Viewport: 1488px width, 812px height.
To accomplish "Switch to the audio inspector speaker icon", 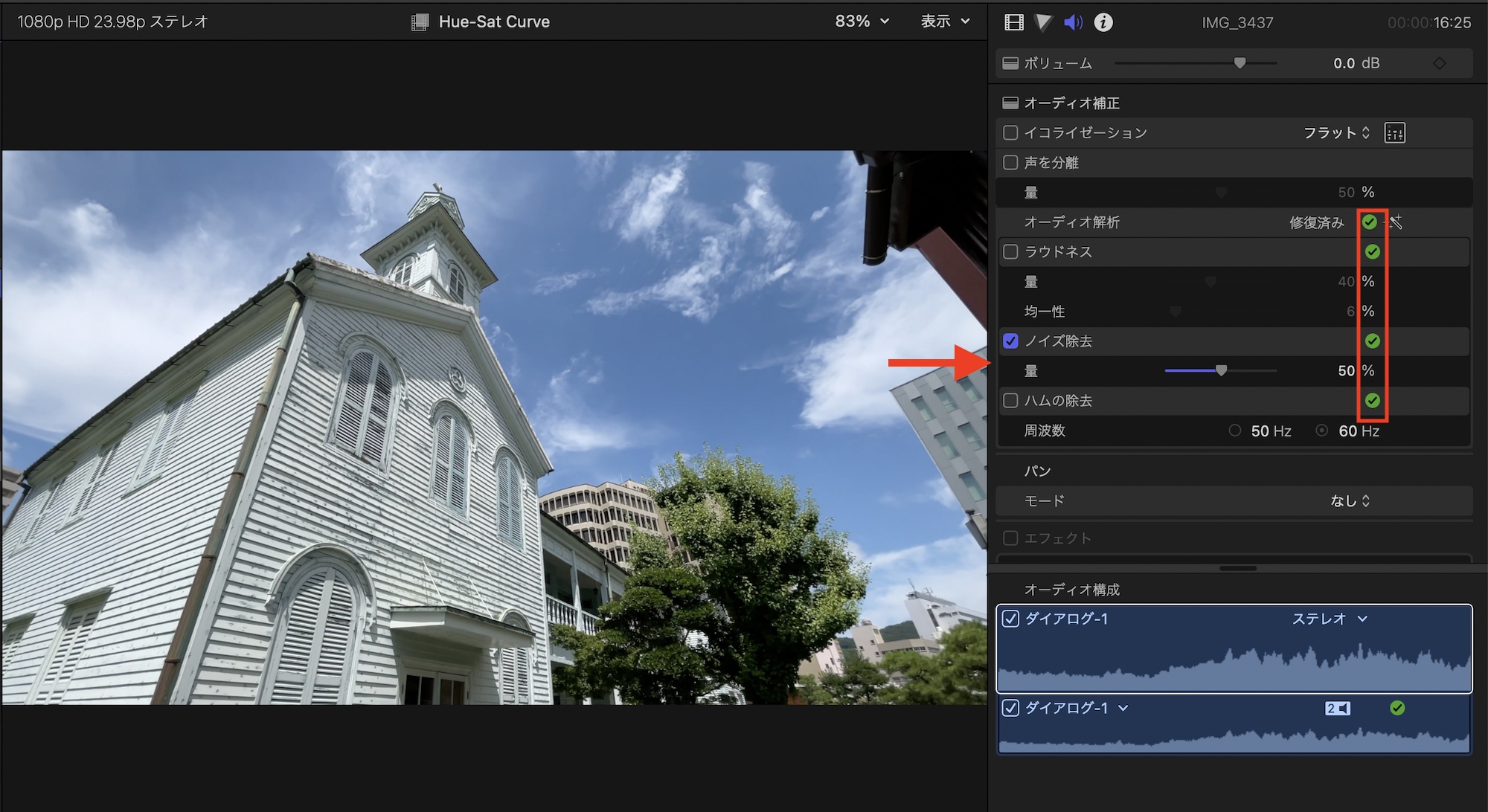I will coord(1073,22).
